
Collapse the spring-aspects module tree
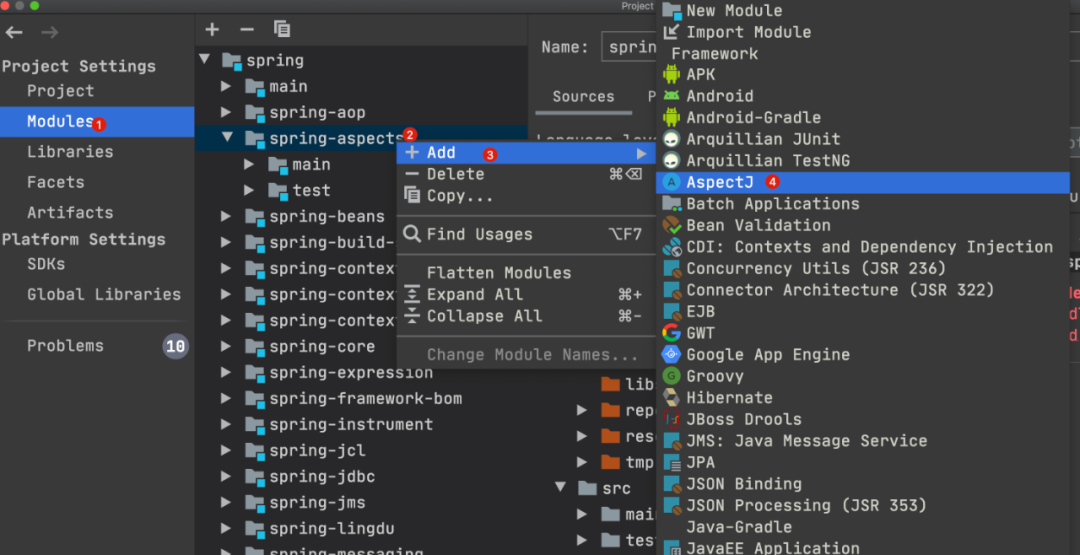pyautogui.click(x=227, y=138)
